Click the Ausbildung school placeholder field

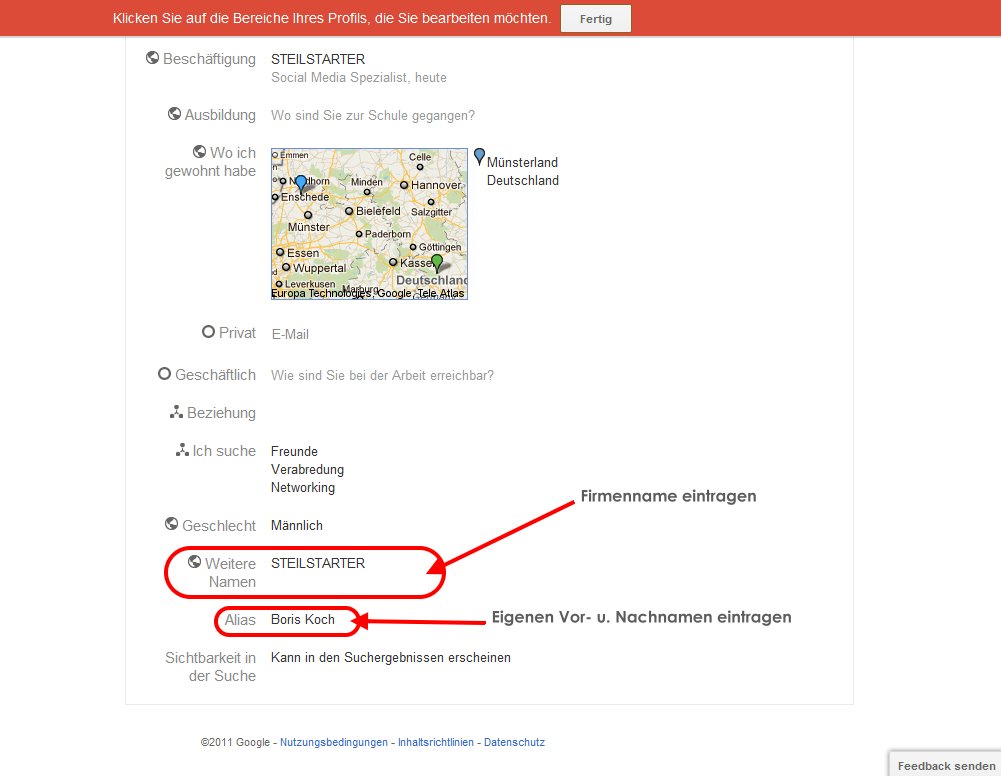tap(373, 116)
